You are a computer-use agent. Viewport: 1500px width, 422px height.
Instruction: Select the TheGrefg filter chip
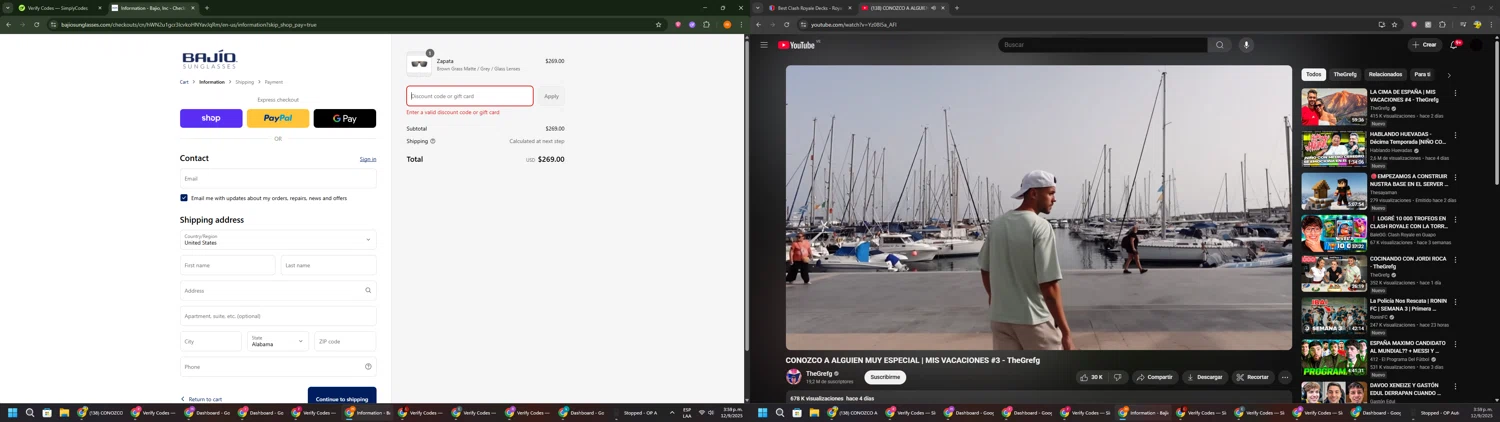click(x=1345, y=74)
